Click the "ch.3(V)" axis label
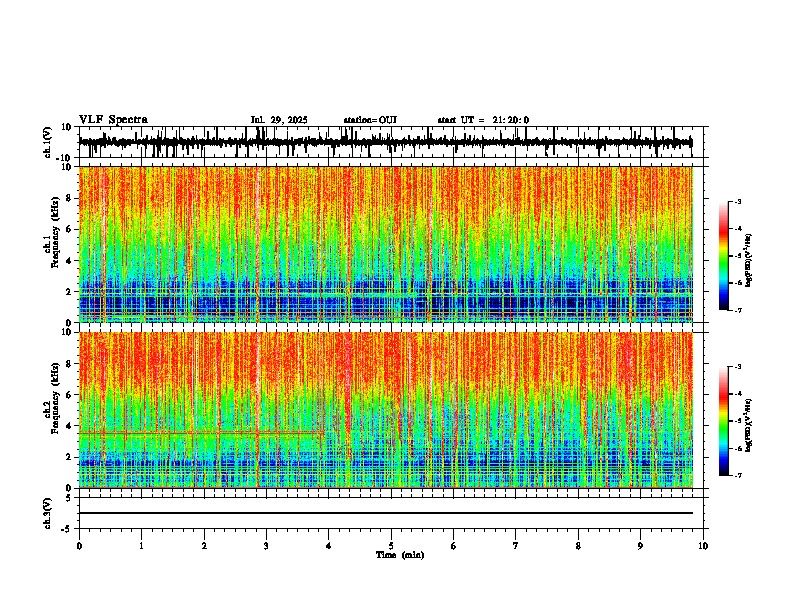The width and height of the screenshot is (792, 612). tap(48, 513)
